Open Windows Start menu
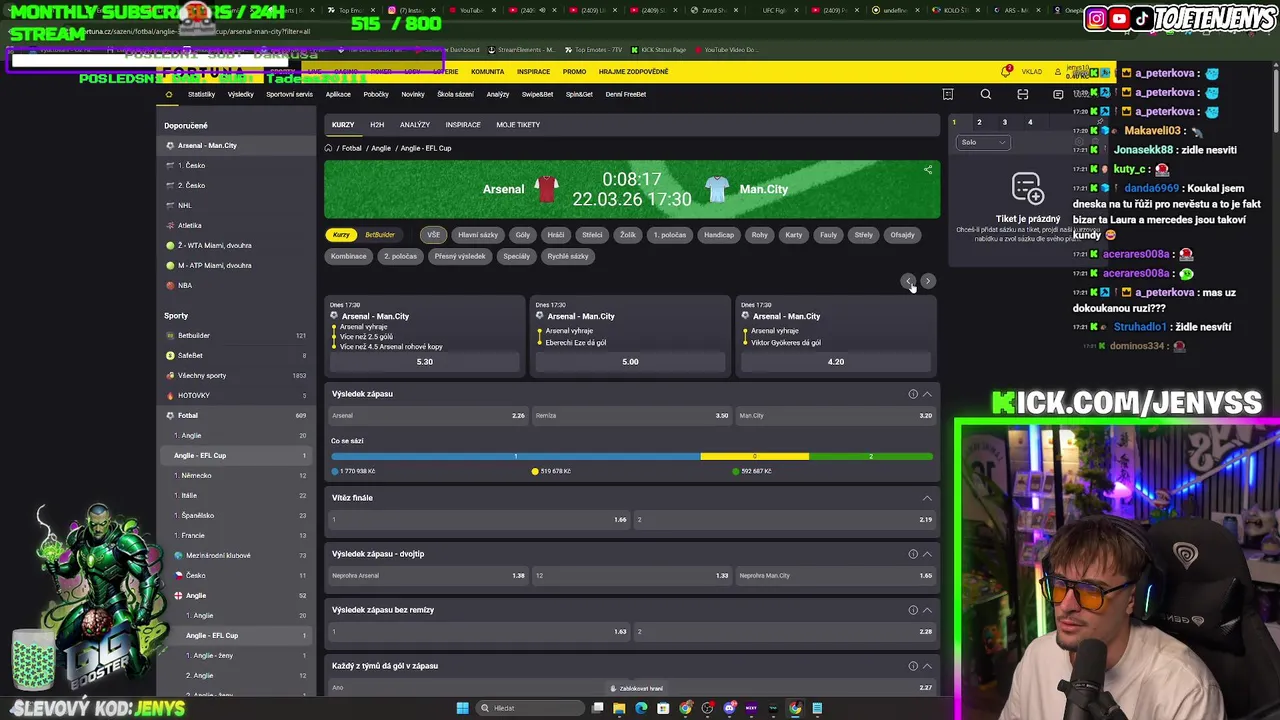Image resolution: width=1280 pixels, height=720 pixels. tap(462, 708)
